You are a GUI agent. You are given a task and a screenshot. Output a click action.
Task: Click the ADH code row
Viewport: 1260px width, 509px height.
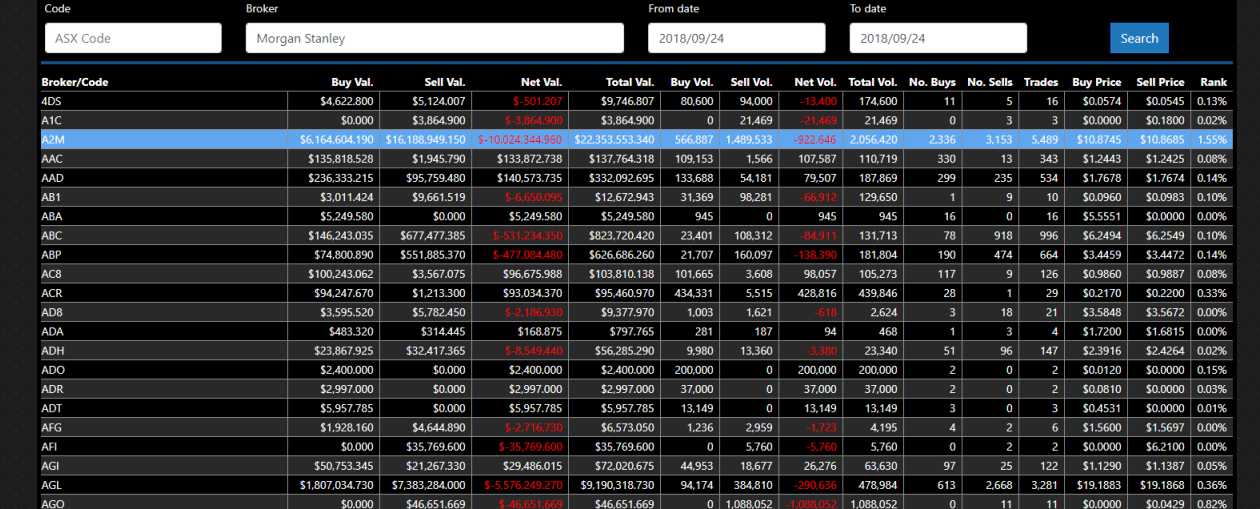pos(52,350)
